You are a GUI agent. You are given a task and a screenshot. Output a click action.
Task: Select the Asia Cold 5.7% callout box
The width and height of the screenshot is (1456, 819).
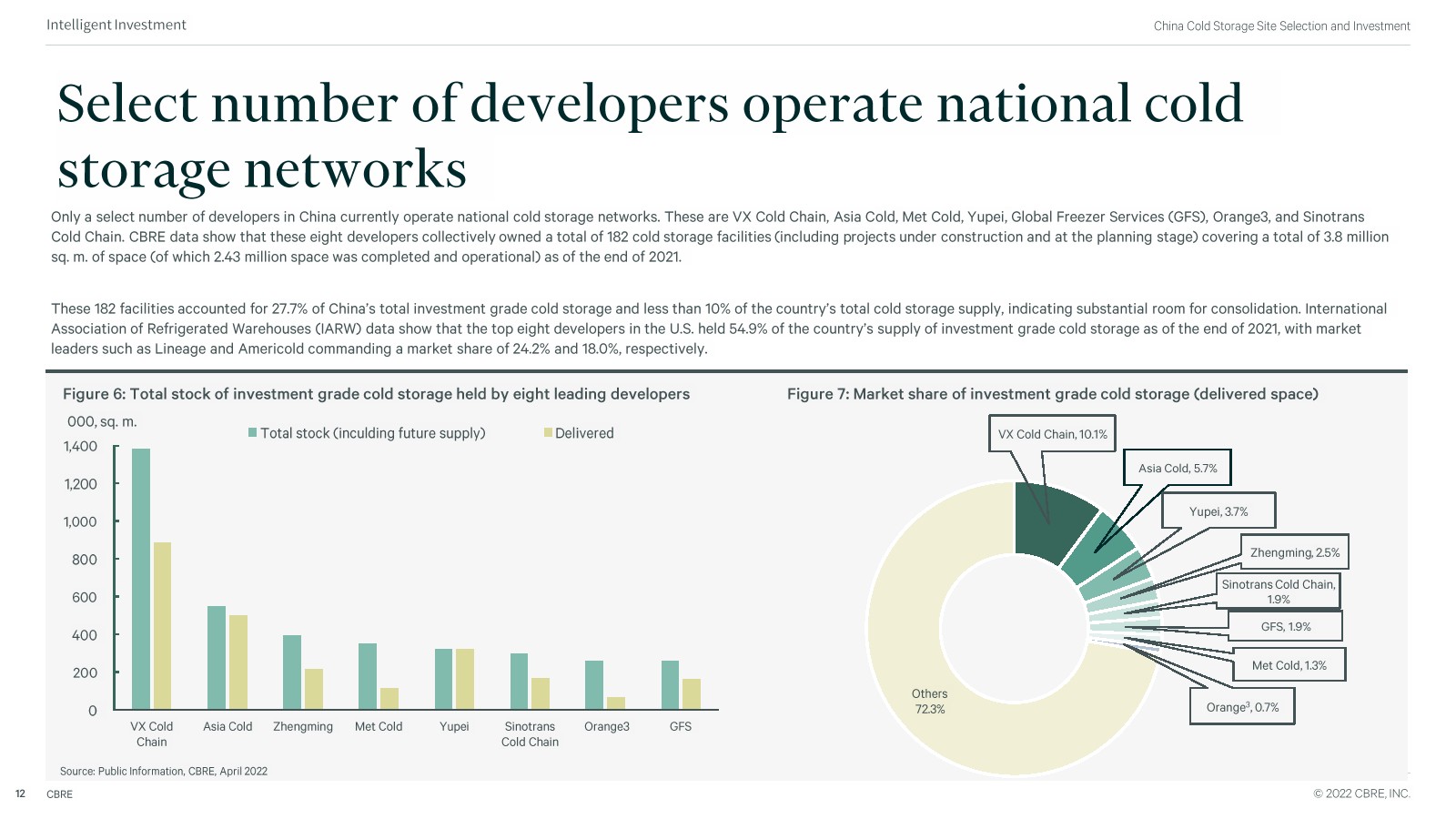point(1177,468)
